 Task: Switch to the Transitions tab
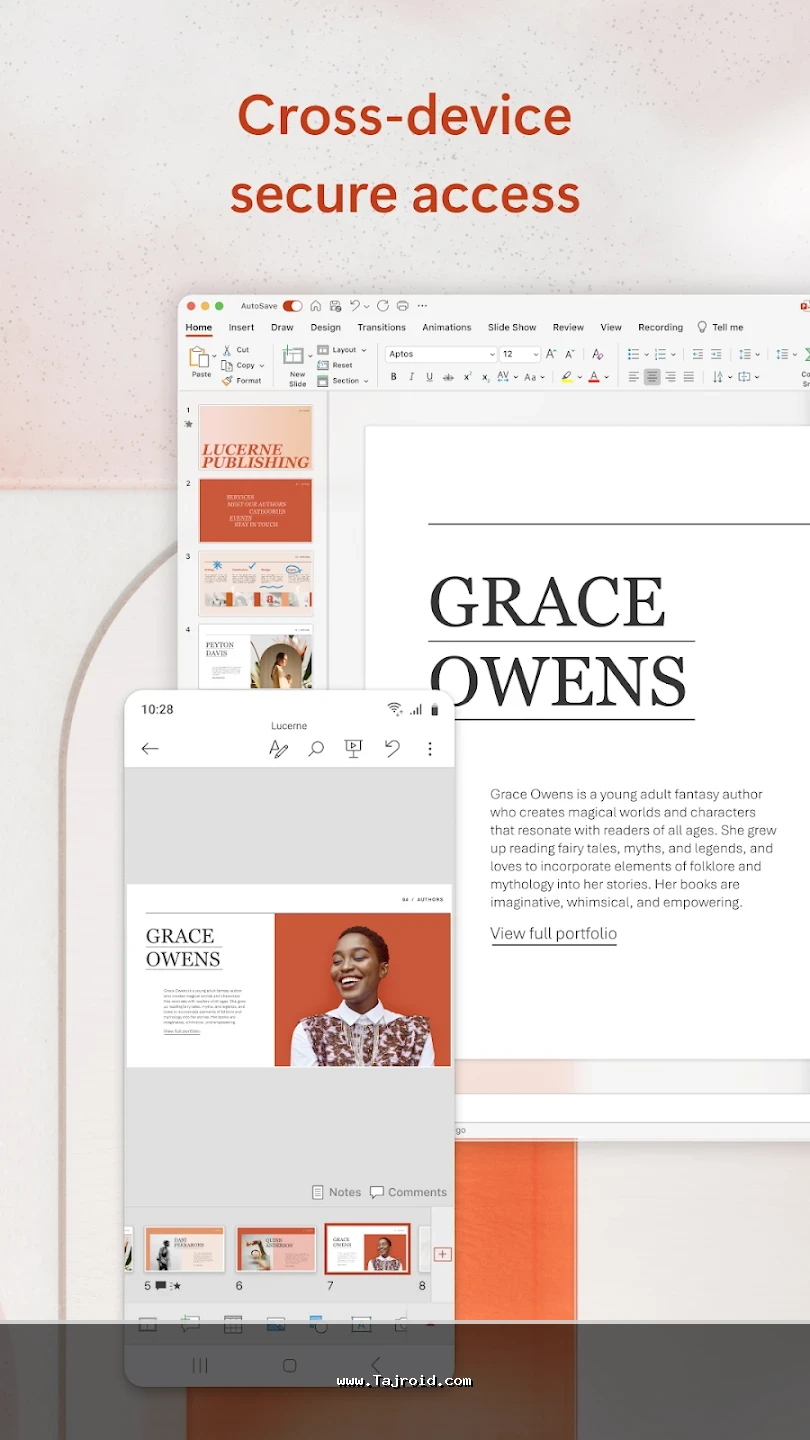381,327
